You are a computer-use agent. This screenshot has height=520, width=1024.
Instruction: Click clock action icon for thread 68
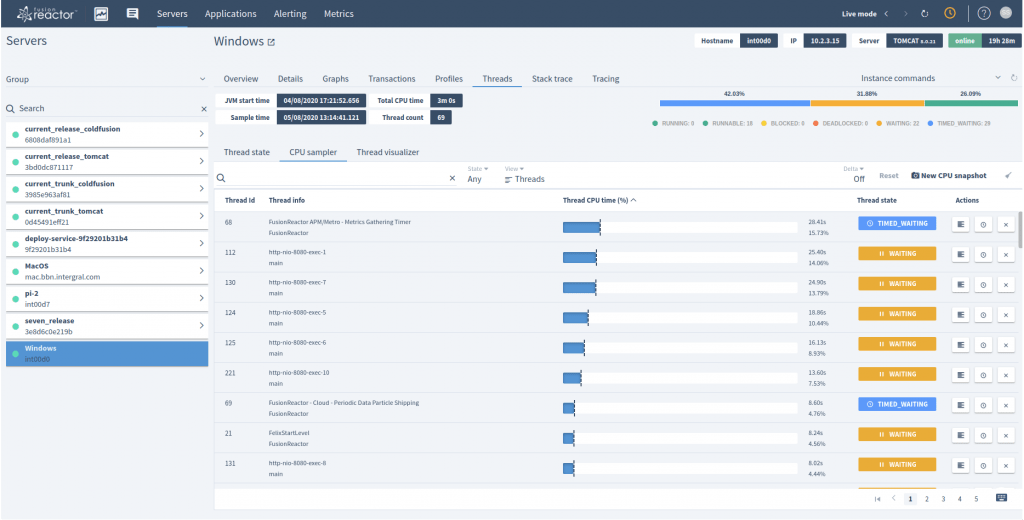coord(983,224)
